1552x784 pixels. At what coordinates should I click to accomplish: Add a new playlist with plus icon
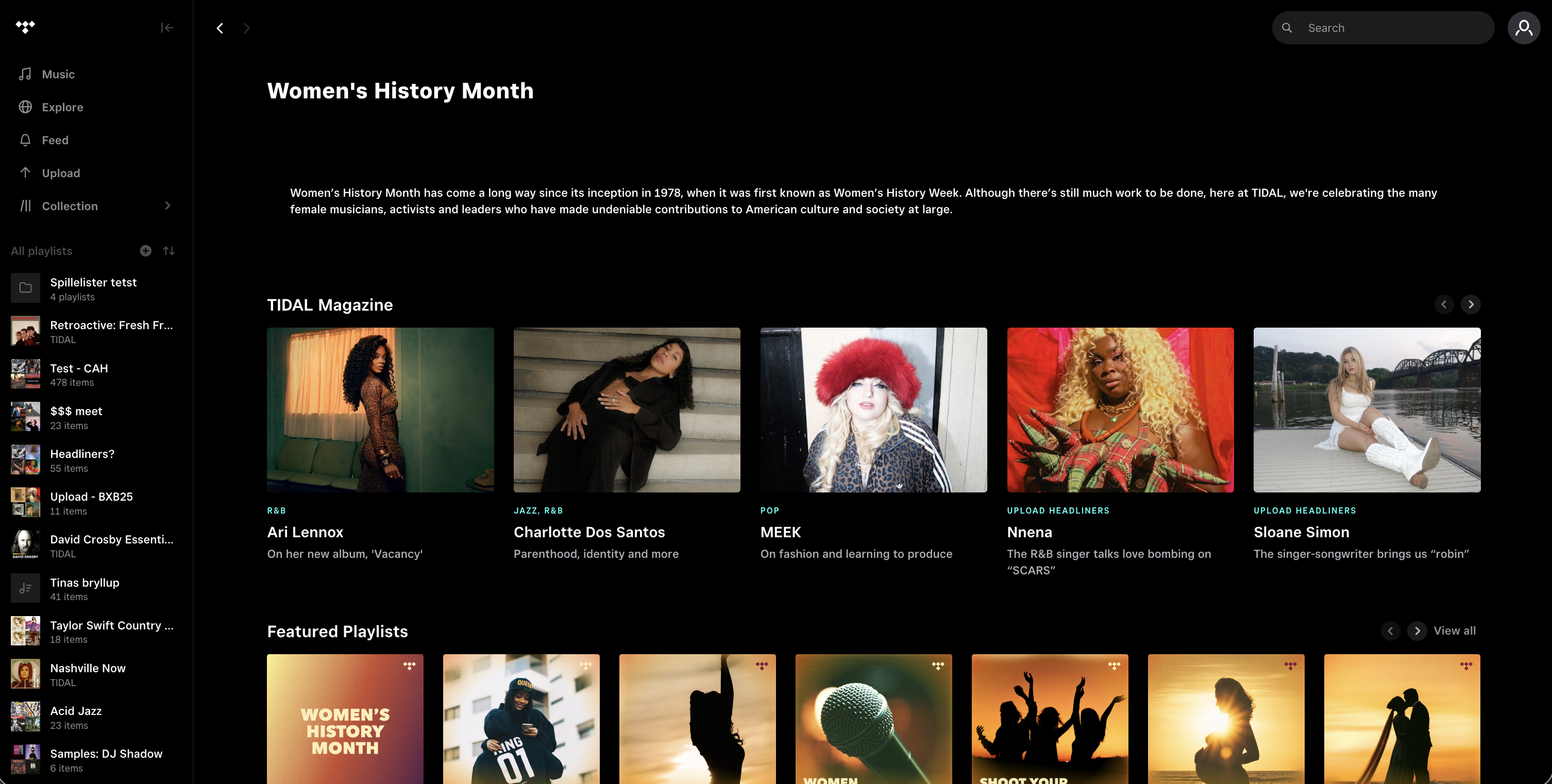point(145,250)
